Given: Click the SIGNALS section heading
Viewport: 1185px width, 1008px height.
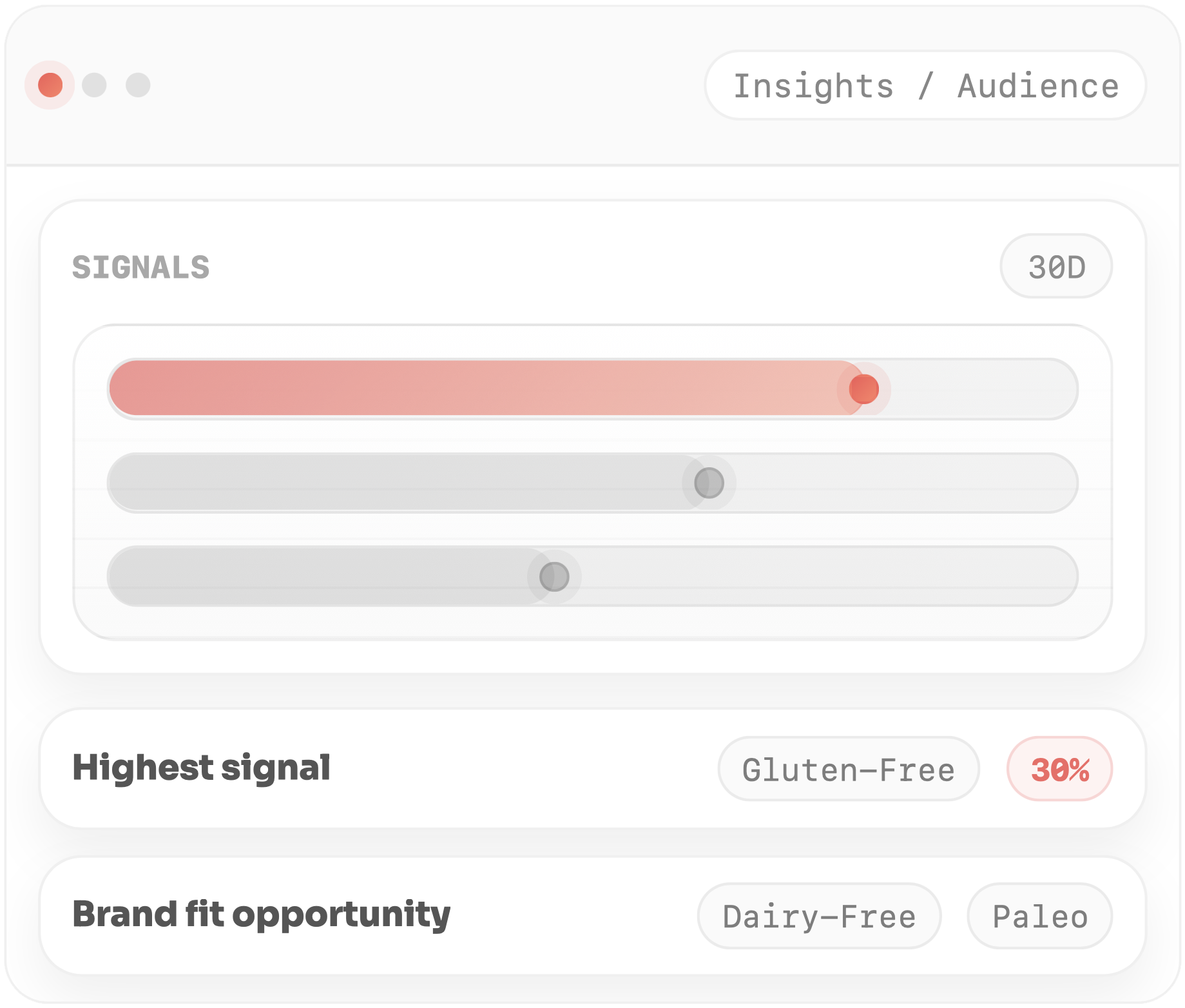Looking at the screenshot, I should click(x=141, y=267).
